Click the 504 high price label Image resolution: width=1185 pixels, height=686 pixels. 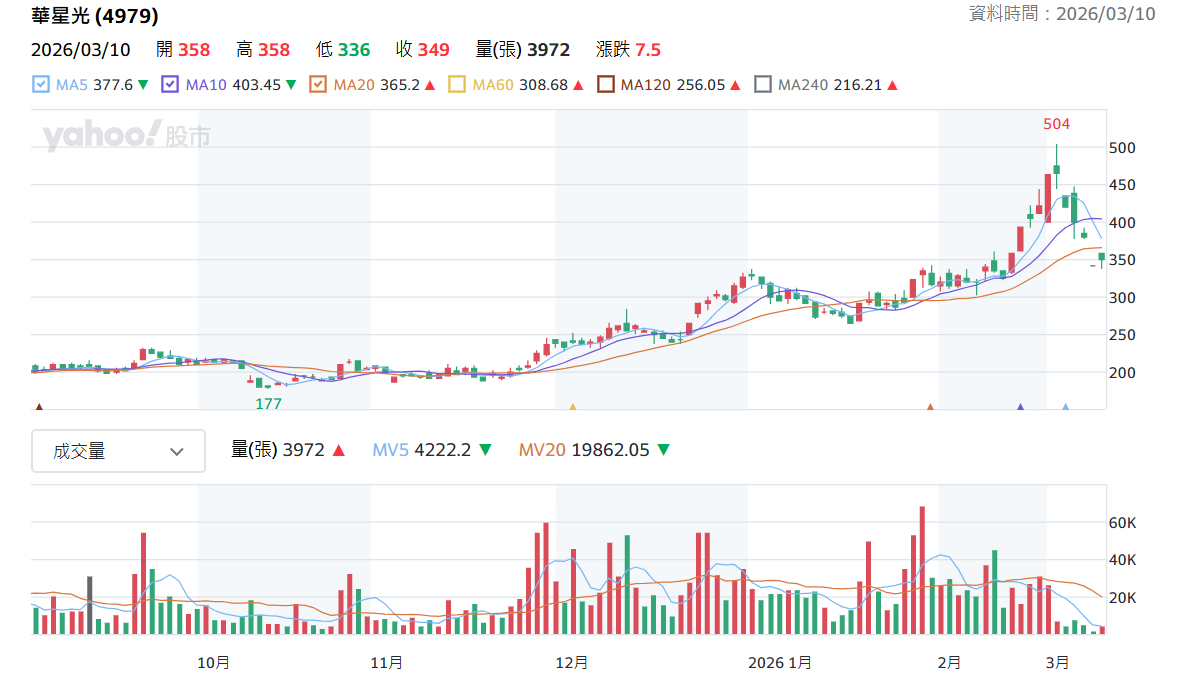coord(1057,124)
